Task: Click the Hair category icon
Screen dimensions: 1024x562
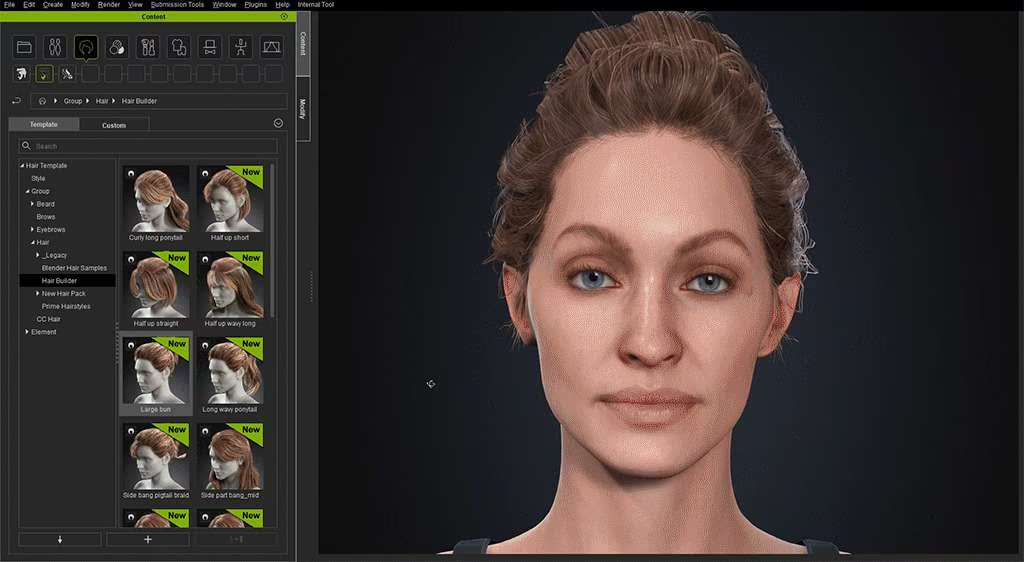Action: pos(86,47)
